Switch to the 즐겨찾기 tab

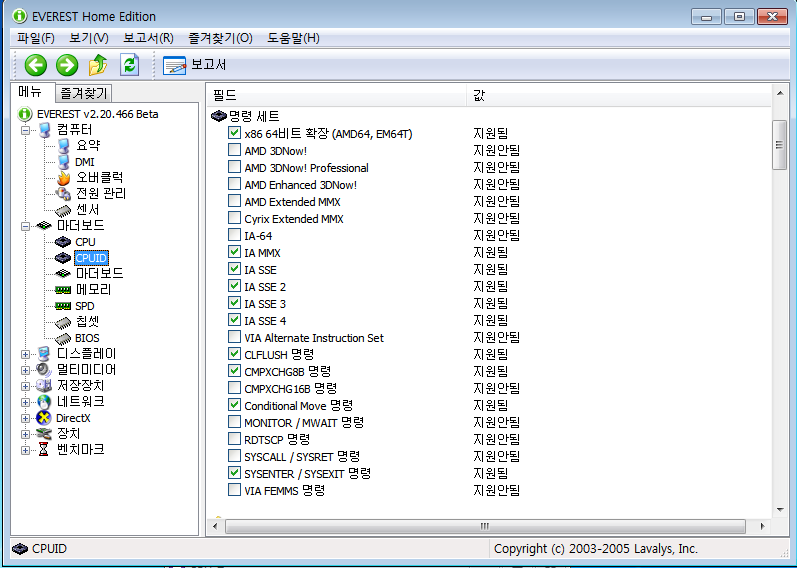(84, 94)
